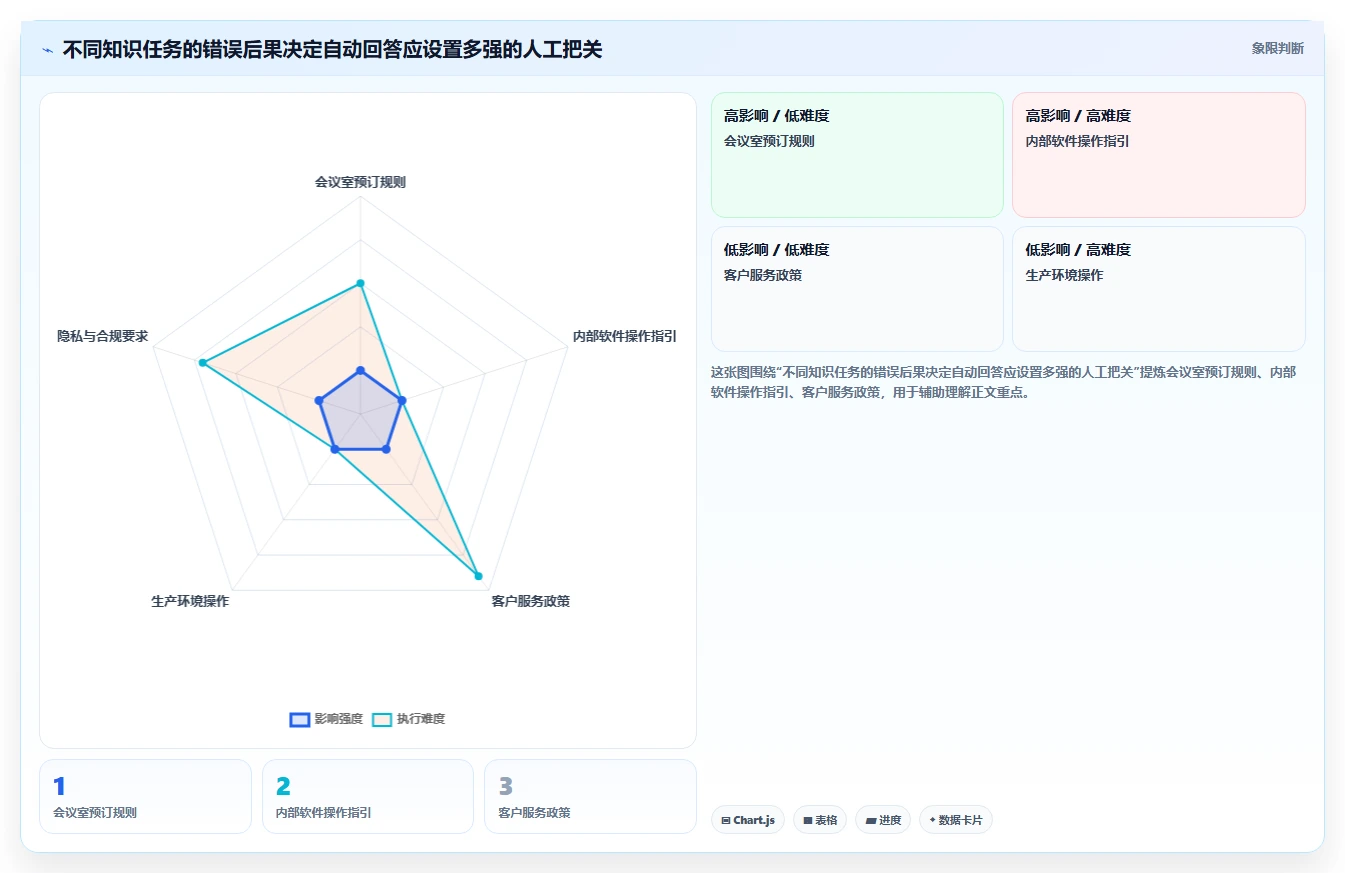Screen dimensions: 1345x873
Task: Click the chart title heading text
Action: coord(332,49)
